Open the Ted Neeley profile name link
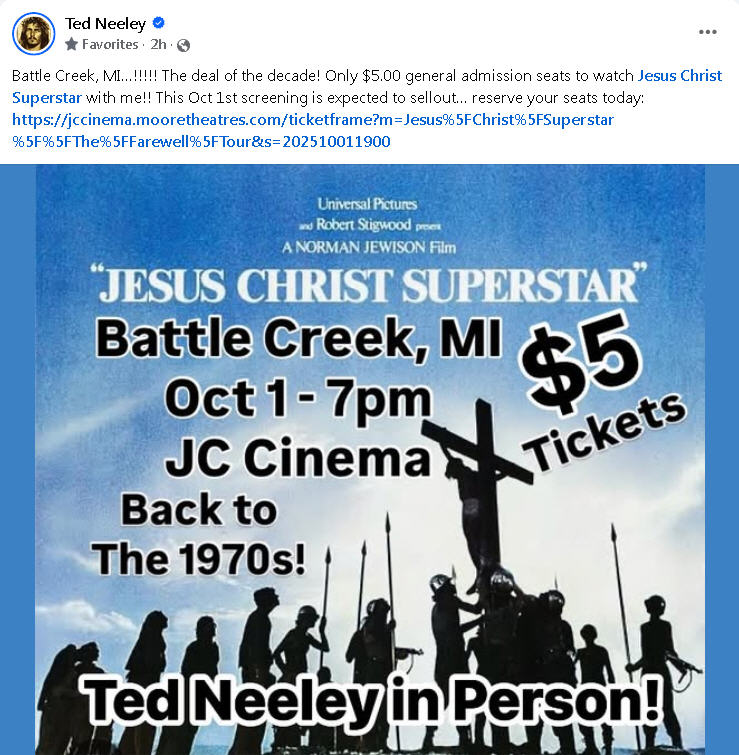This screenshot has width=739, height=755. (x=105, y=23)
